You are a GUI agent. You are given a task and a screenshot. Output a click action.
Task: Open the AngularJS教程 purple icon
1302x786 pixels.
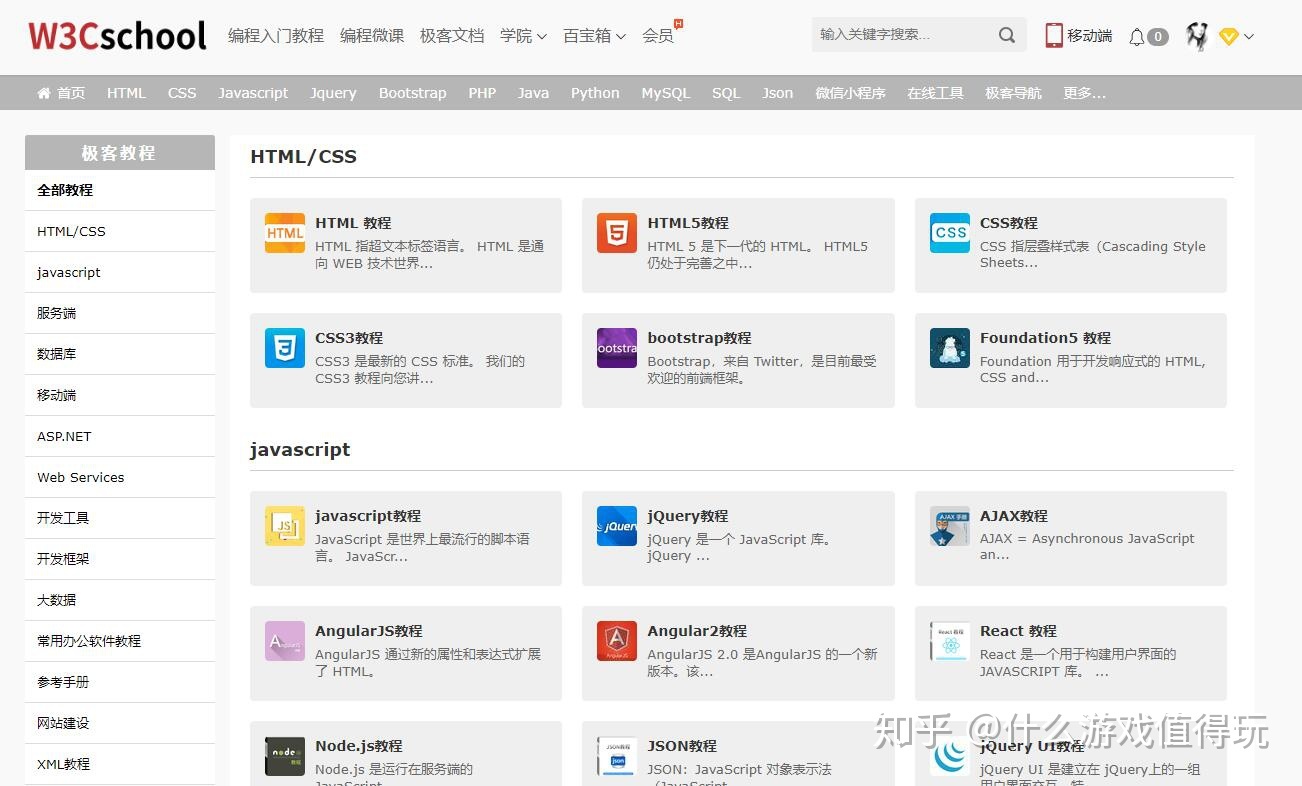(285, 641)
